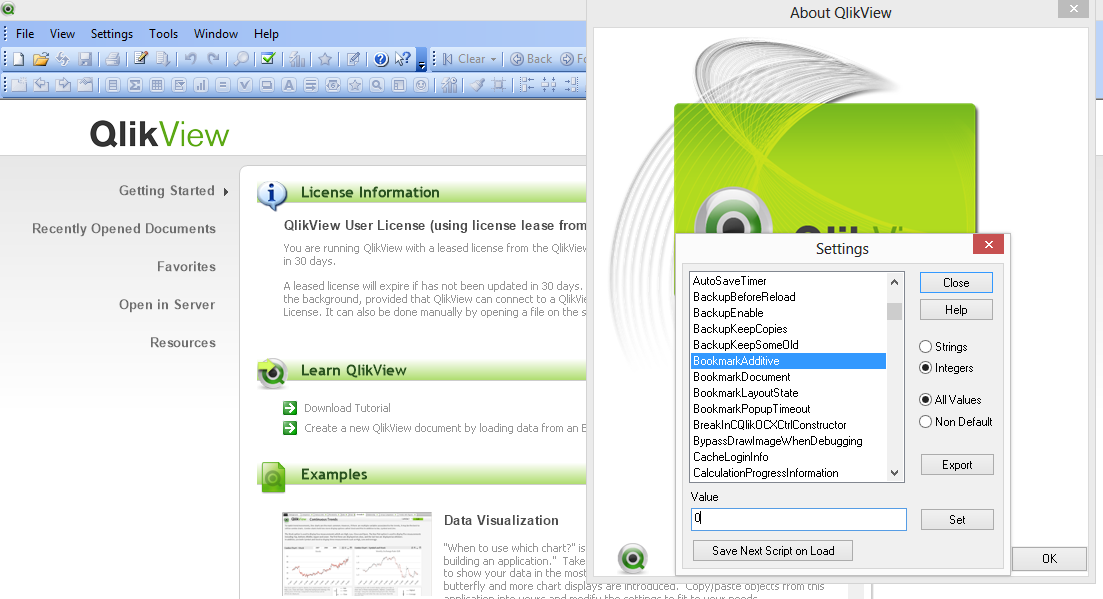Open the Settings menu
The width and height of the screenshot is (1103, 599).
tap(111, 34)
